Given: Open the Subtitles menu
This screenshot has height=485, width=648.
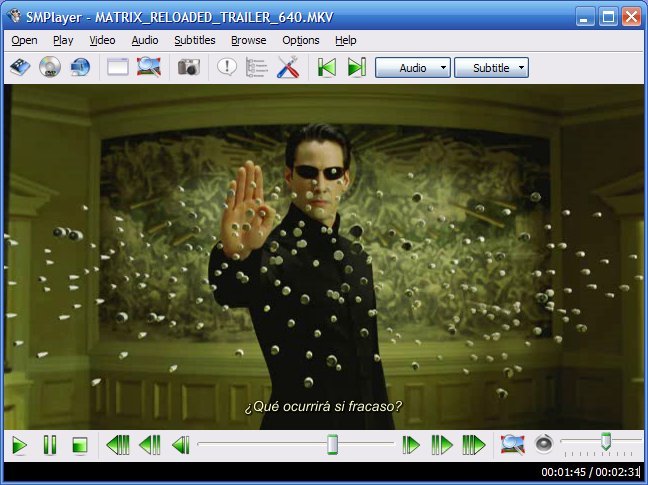Looking at the screenshot, I should tap(195, 40).
